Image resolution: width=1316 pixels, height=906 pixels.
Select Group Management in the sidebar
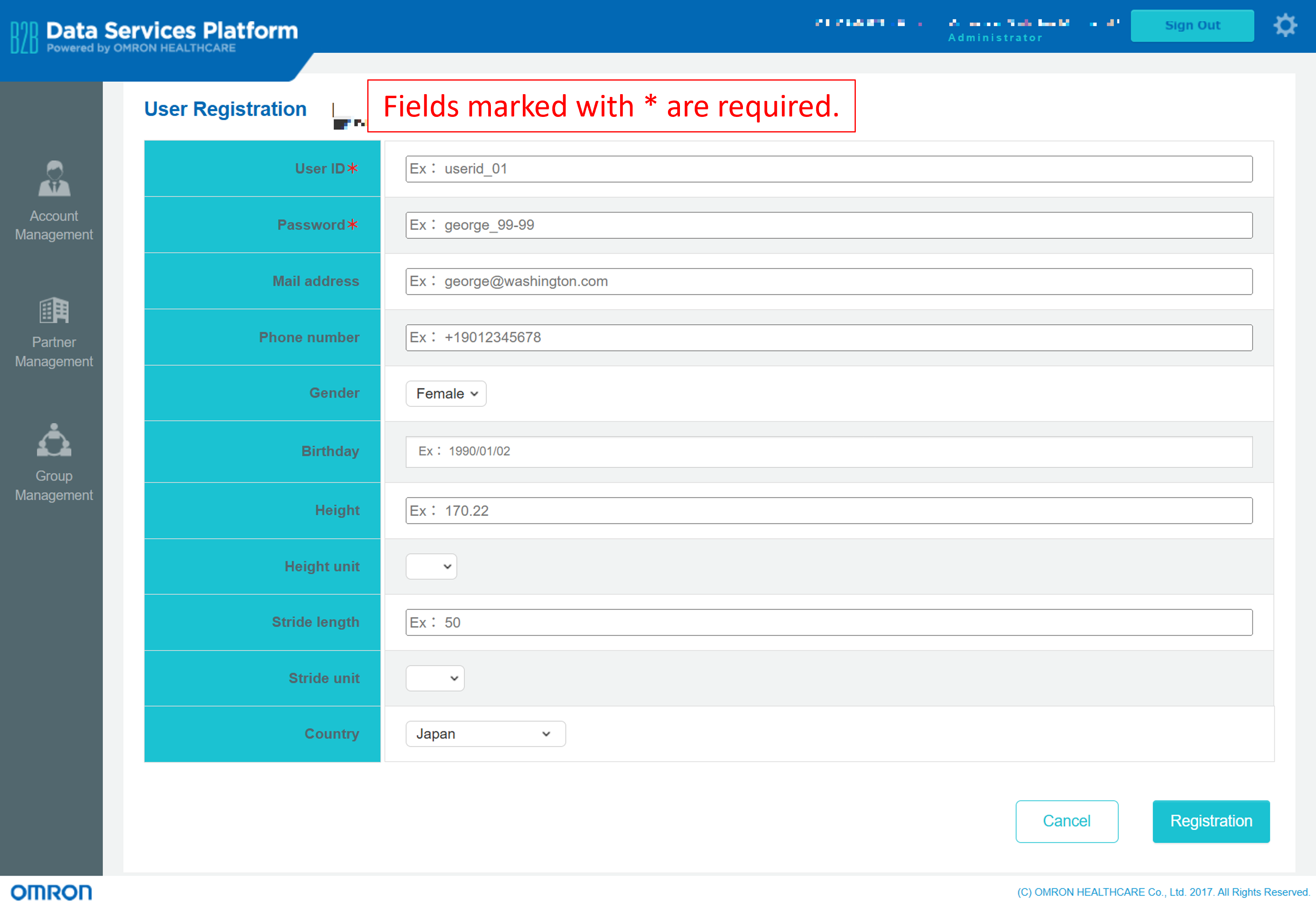pos(54,486)
